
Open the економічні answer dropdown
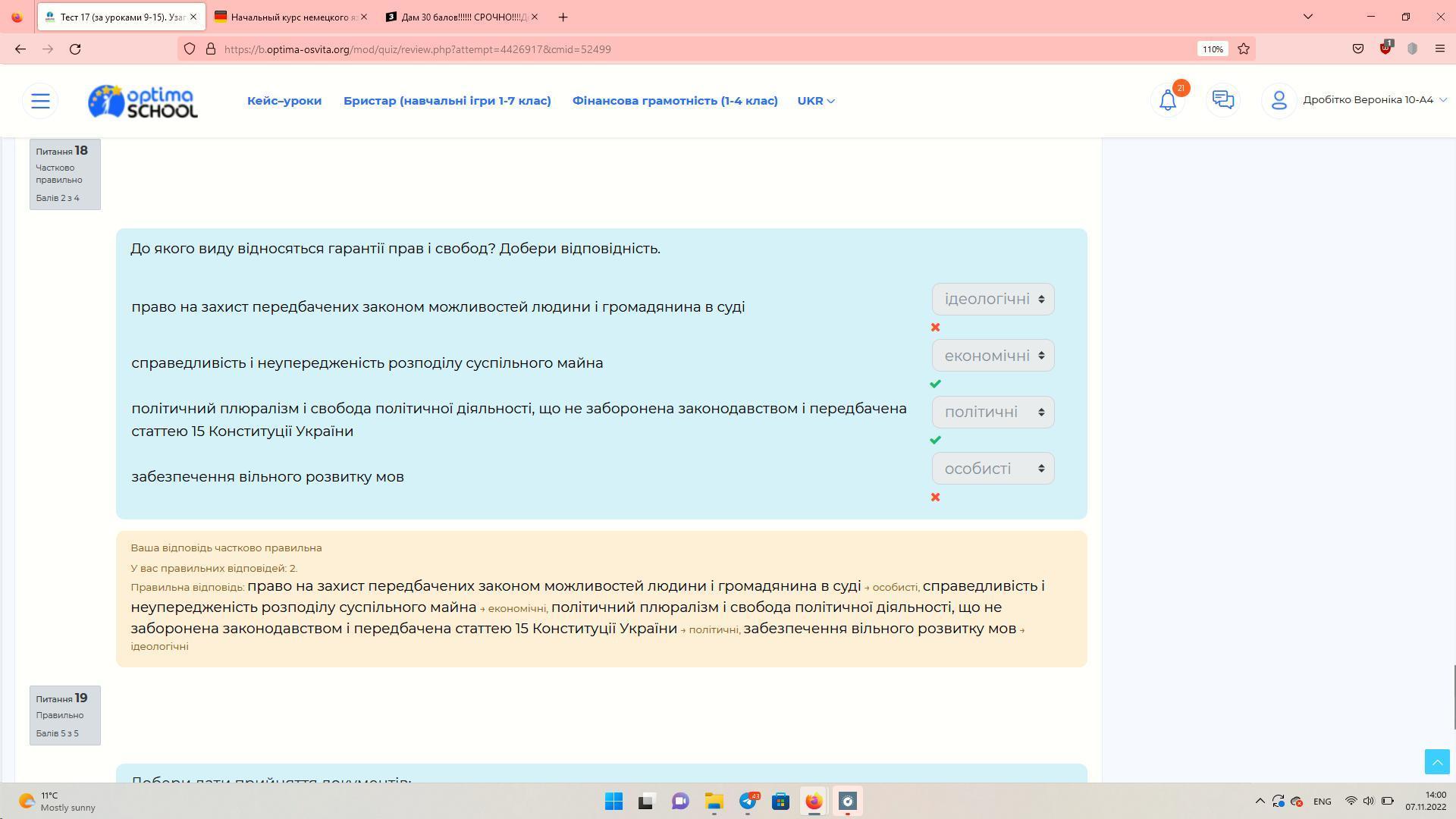993,356
